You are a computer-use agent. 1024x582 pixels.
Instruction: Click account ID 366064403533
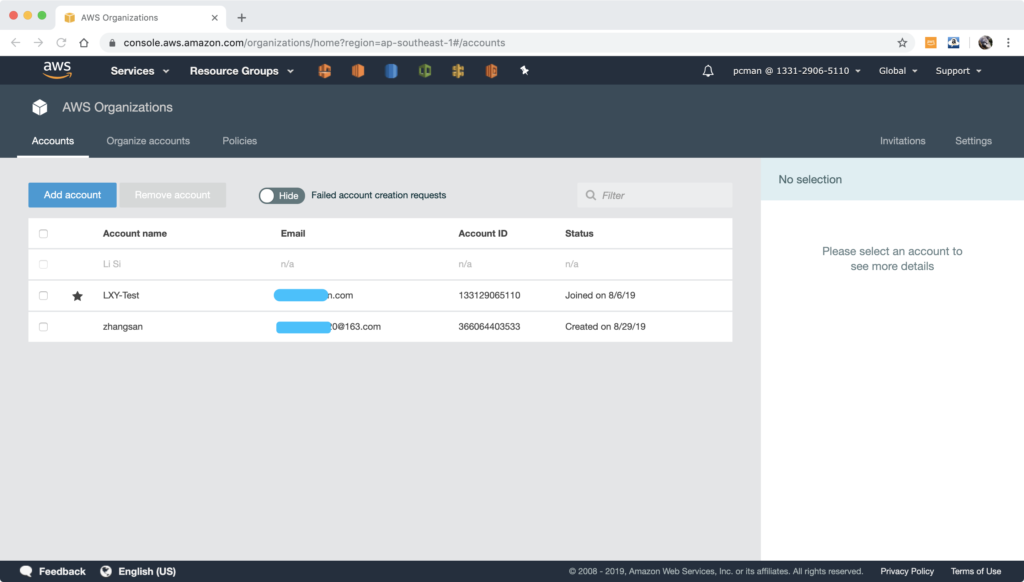click(x=489, y=327)
